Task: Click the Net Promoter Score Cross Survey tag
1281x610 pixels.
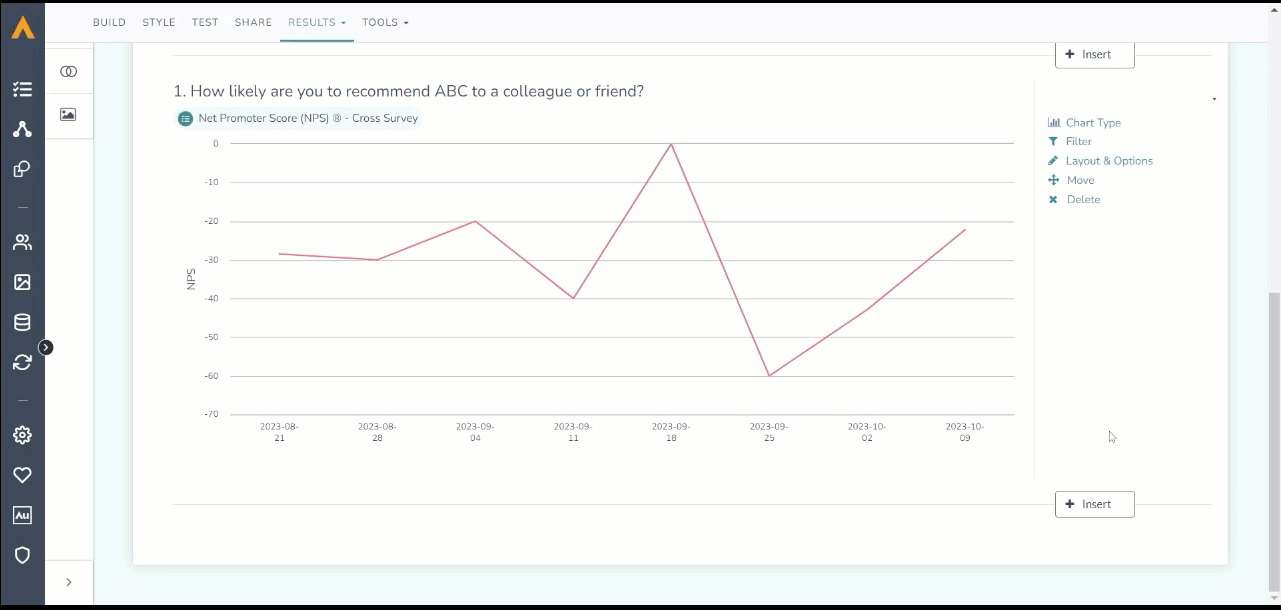Action: (297, 118)
